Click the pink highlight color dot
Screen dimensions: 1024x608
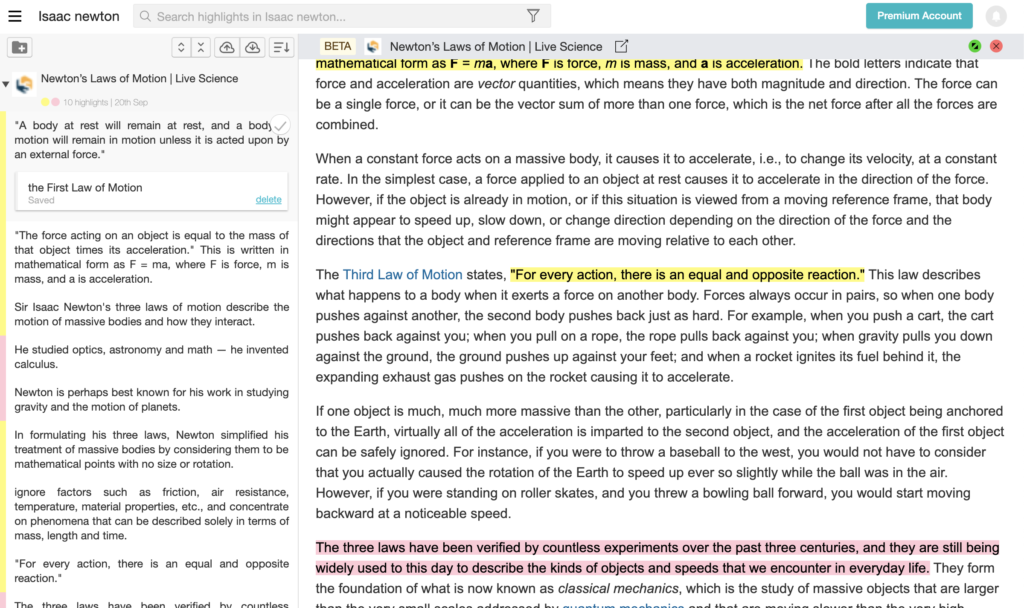tap(55, 102)
